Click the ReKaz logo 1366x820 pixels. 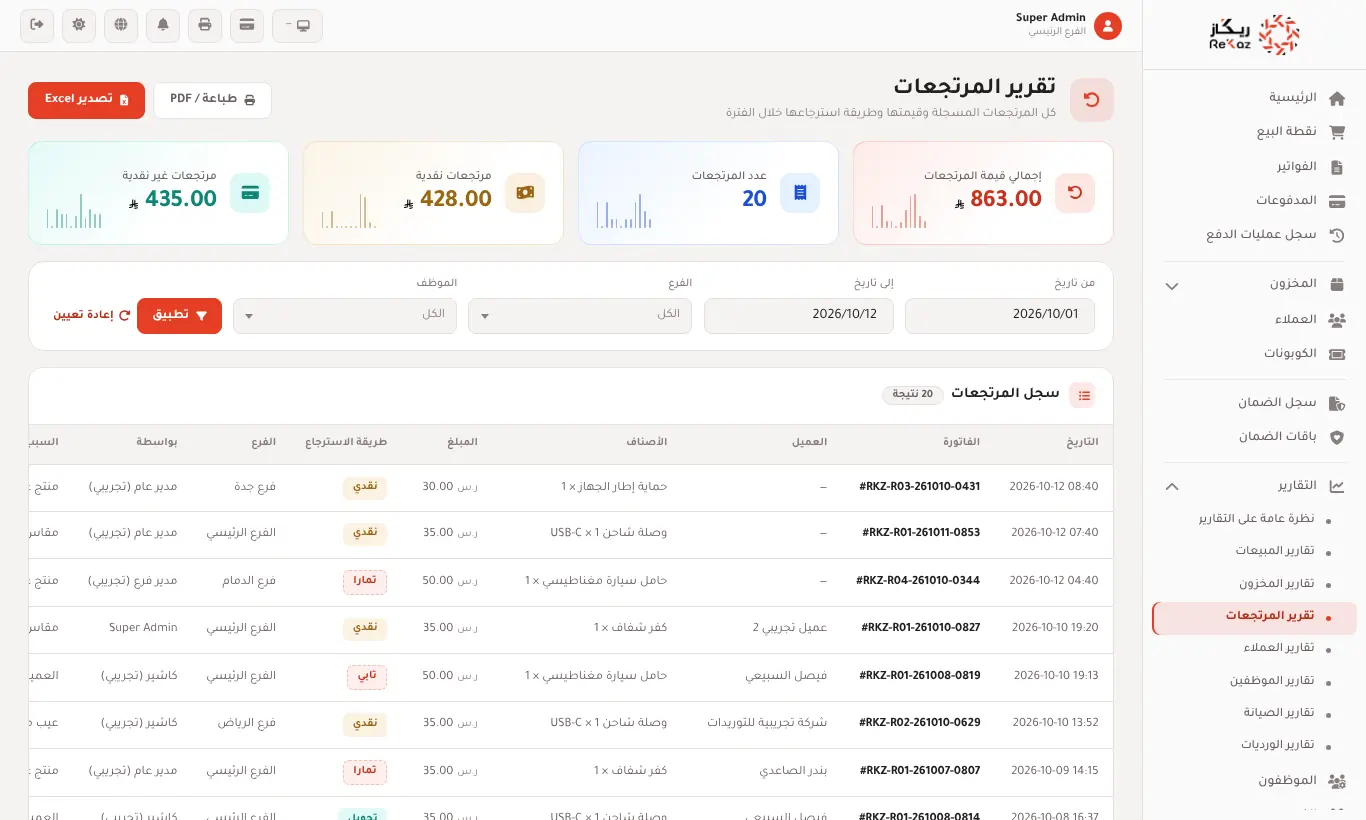point(1254,35)
